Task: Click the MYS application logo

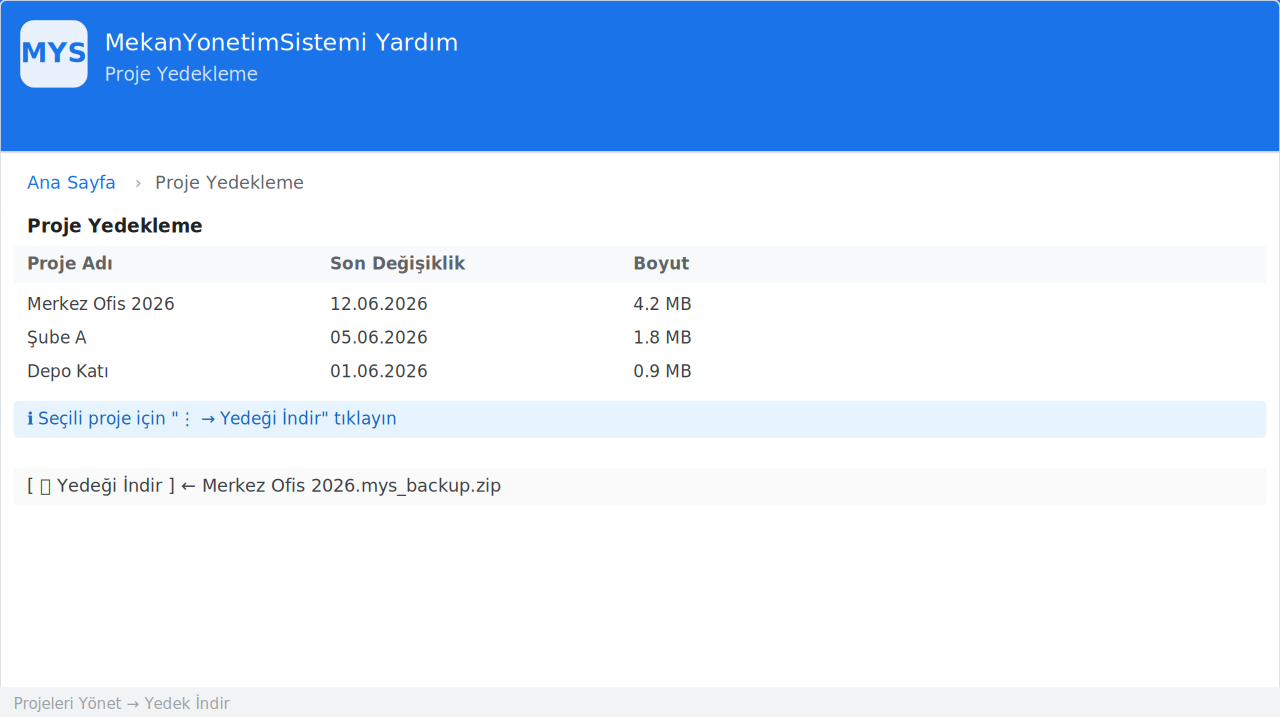Action: pos(54,54)
